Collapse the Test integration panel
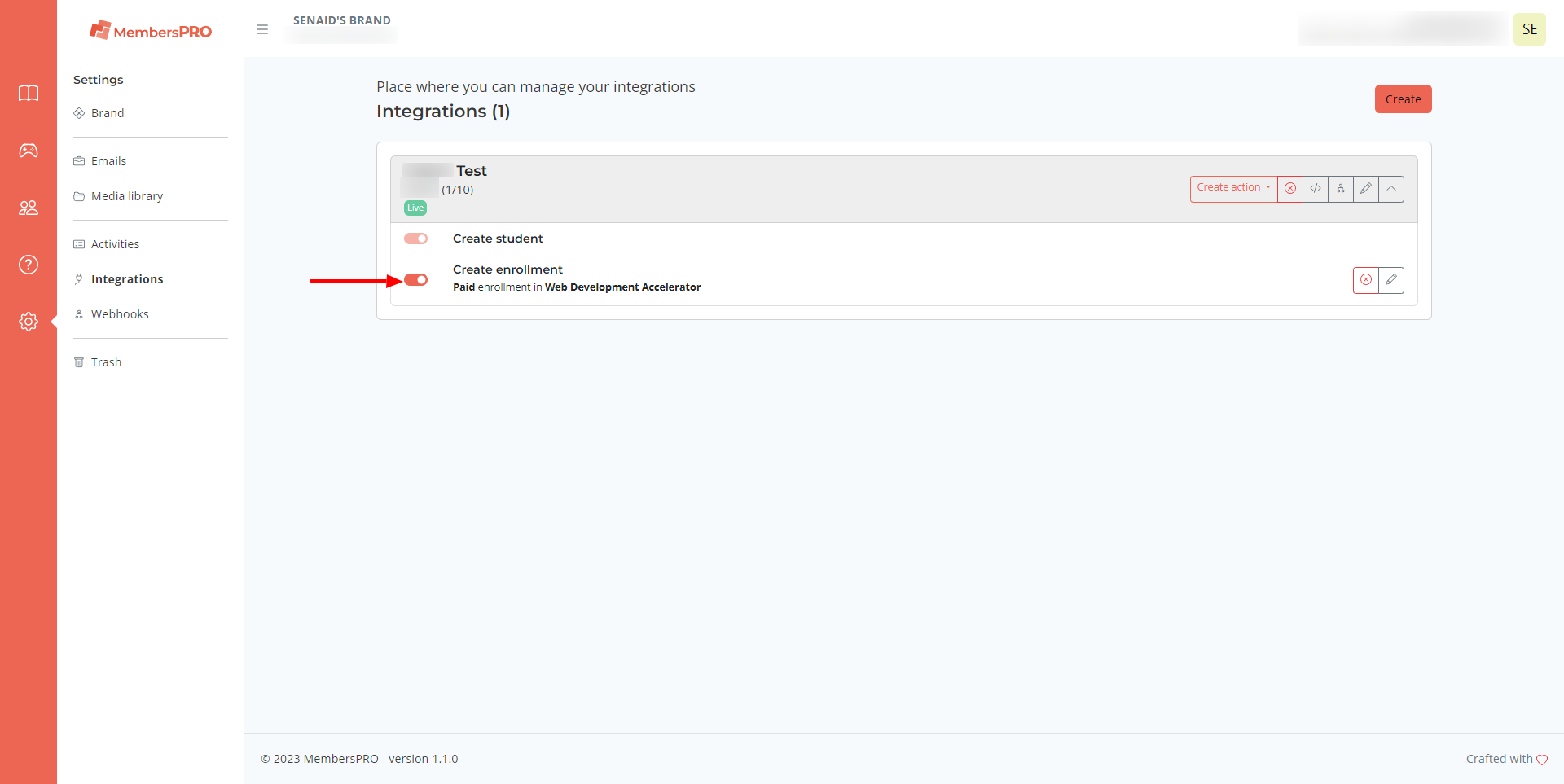The height and width of the screenshot is (784, 1564). click(1391, 189)
